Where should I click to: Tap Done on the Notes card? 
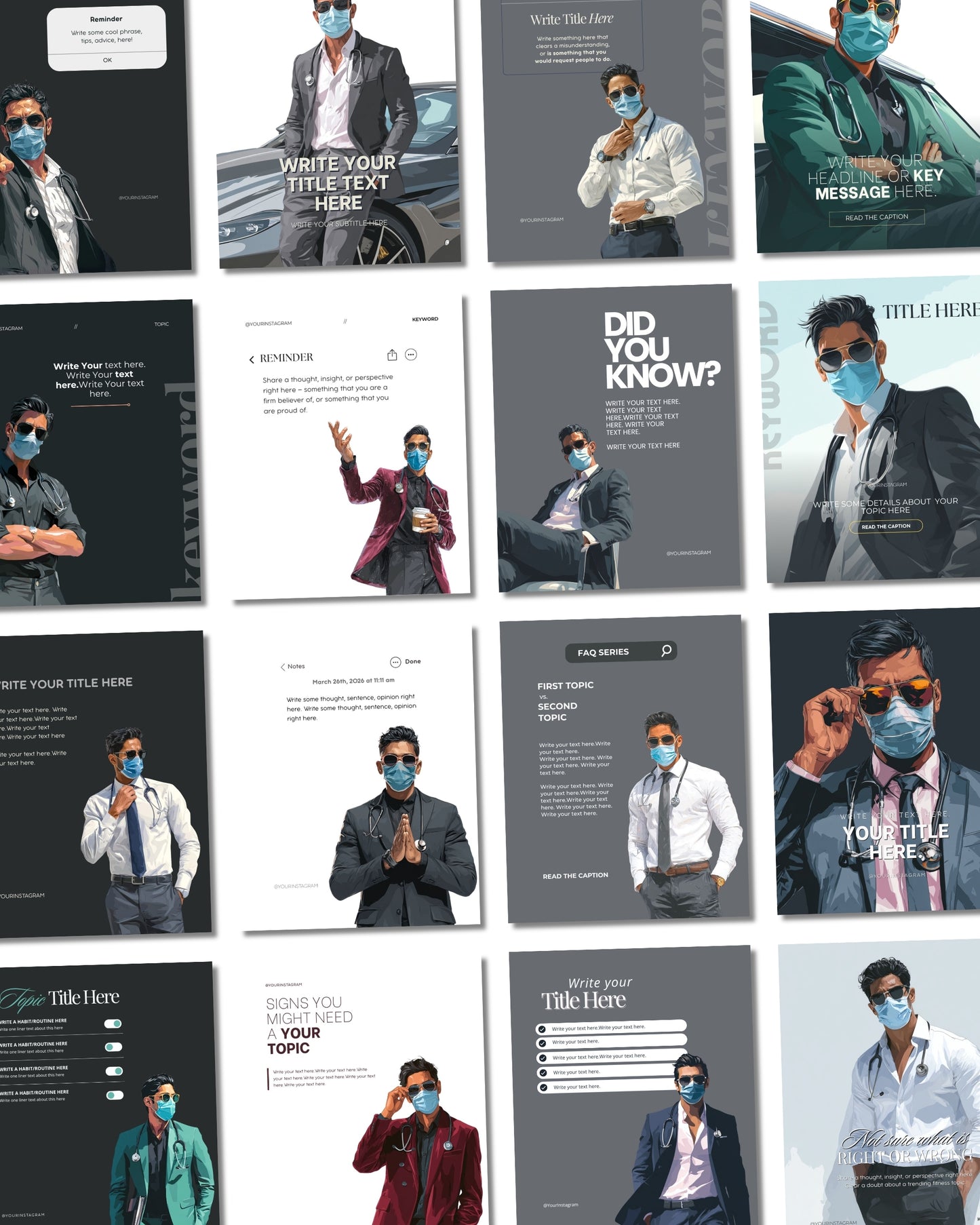pyautogui.click(x=413, y=661)
